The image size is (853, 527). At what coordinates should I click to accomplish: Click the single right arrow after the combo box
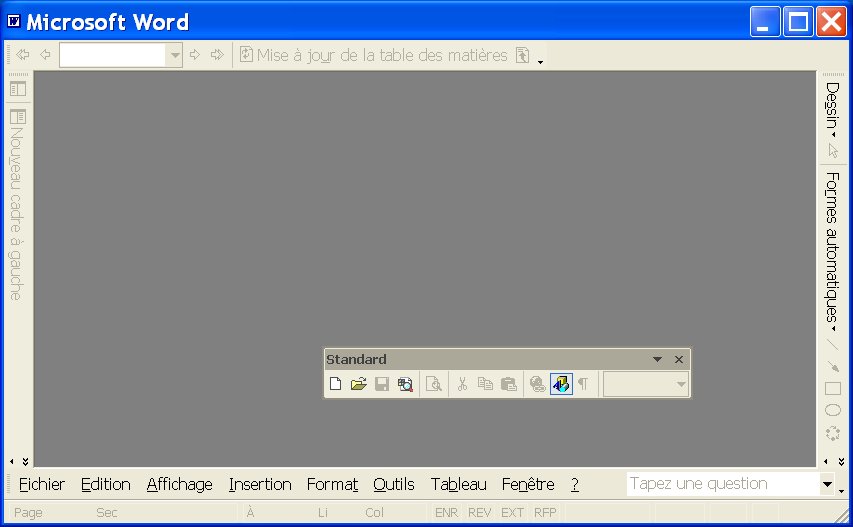(x=194, y=54)
